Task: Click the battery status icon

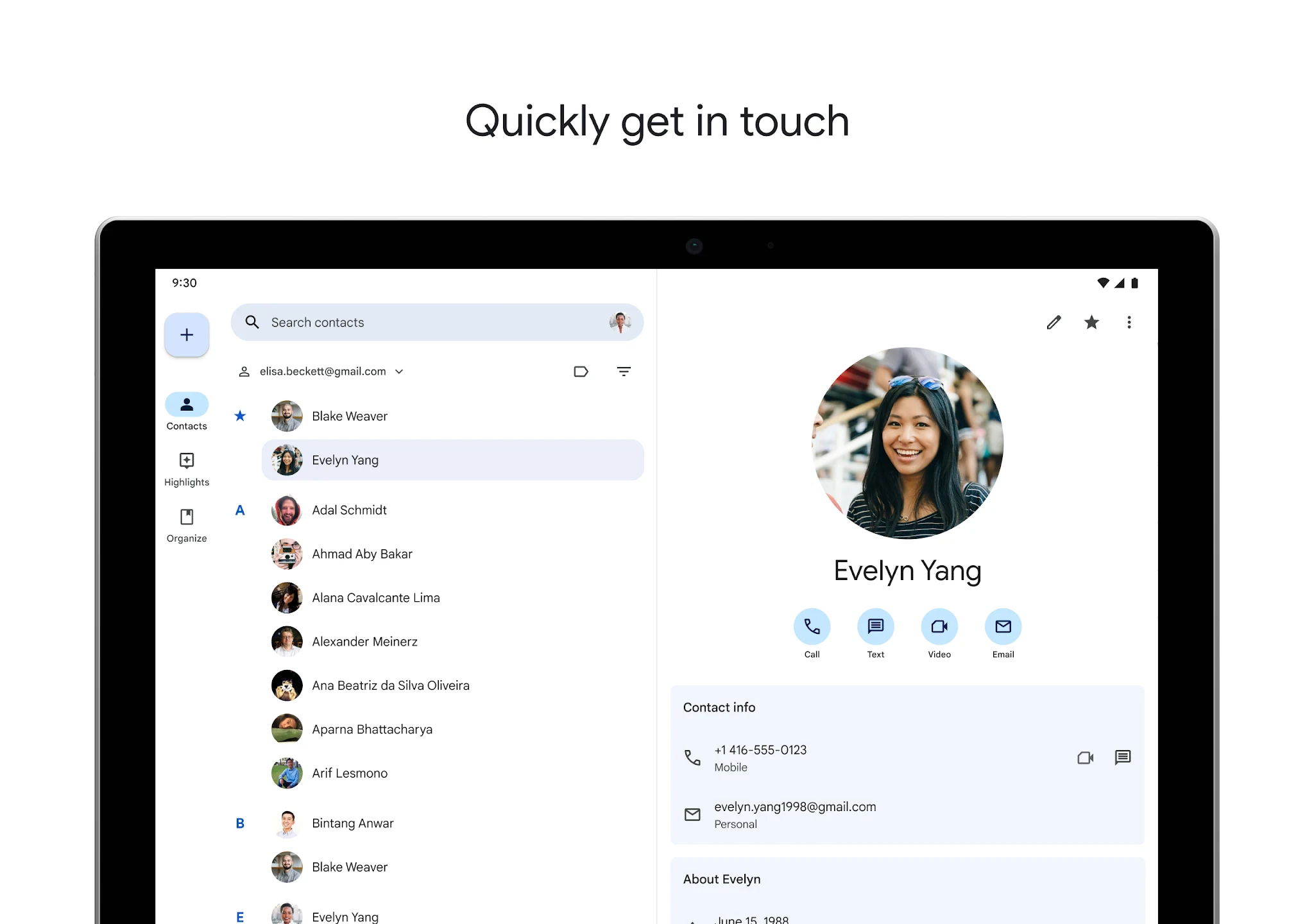Action: click(x=1134, y=283)
